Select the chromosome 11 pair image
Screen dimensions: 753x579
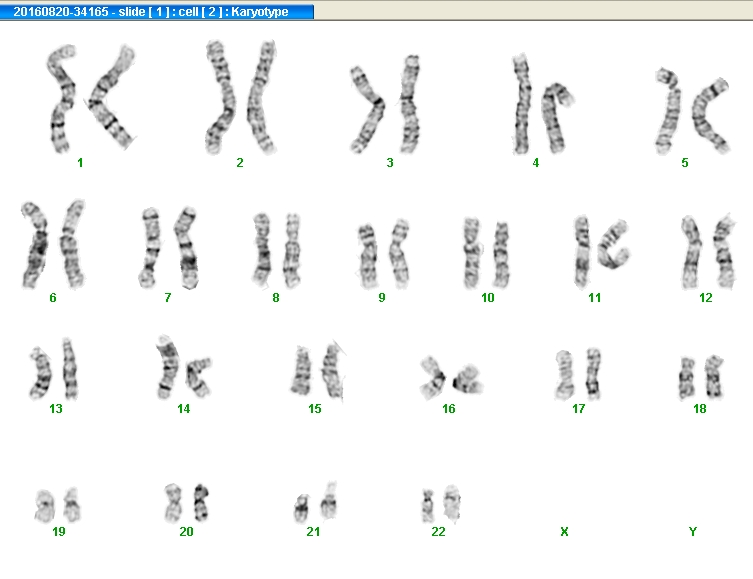pos(602,252)
